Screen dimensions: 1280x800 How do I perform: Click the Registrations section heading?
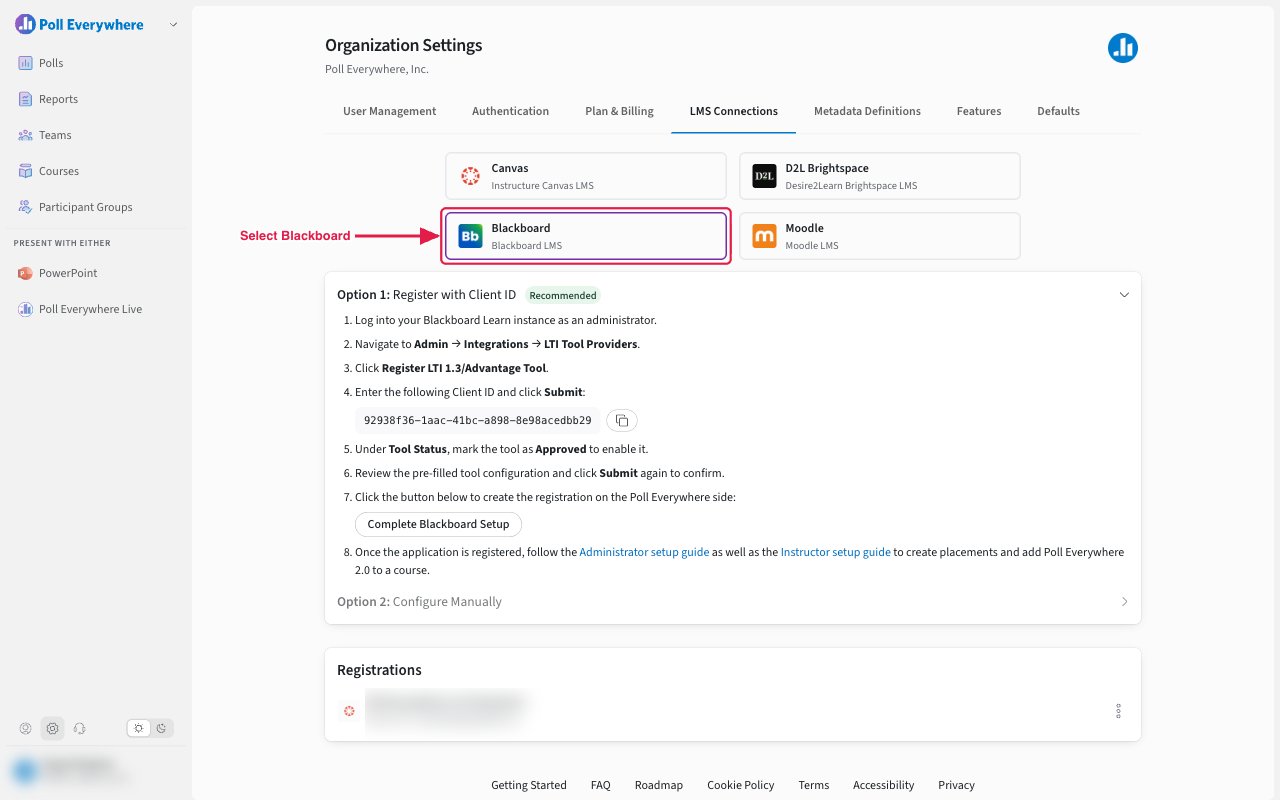(379, 670)
